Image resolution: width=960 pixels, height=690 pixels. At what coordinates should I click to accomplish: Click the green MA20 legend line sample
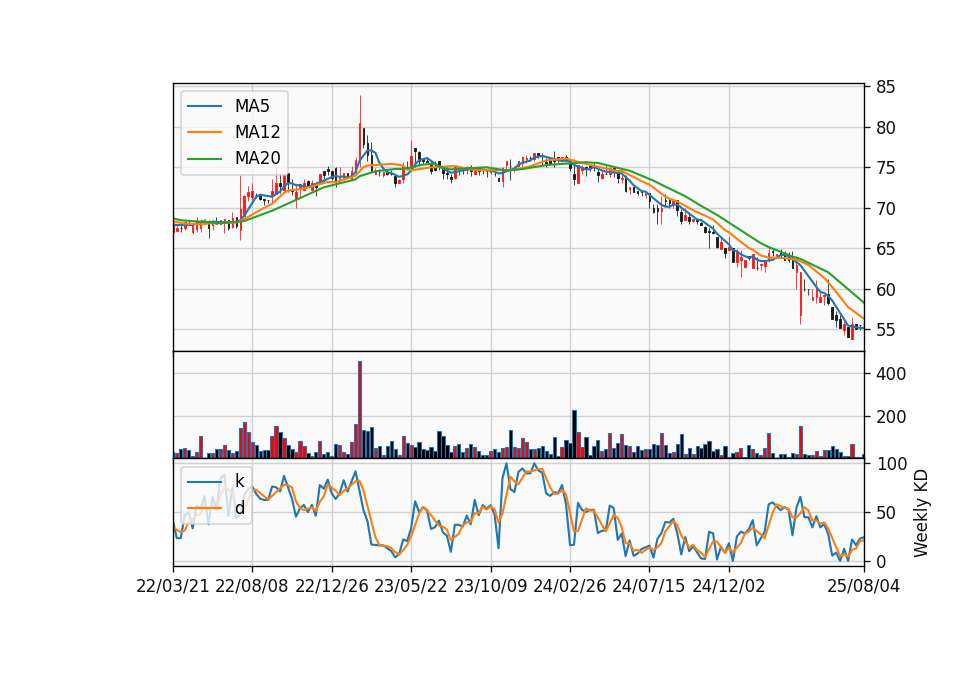[x=204, y=158]
